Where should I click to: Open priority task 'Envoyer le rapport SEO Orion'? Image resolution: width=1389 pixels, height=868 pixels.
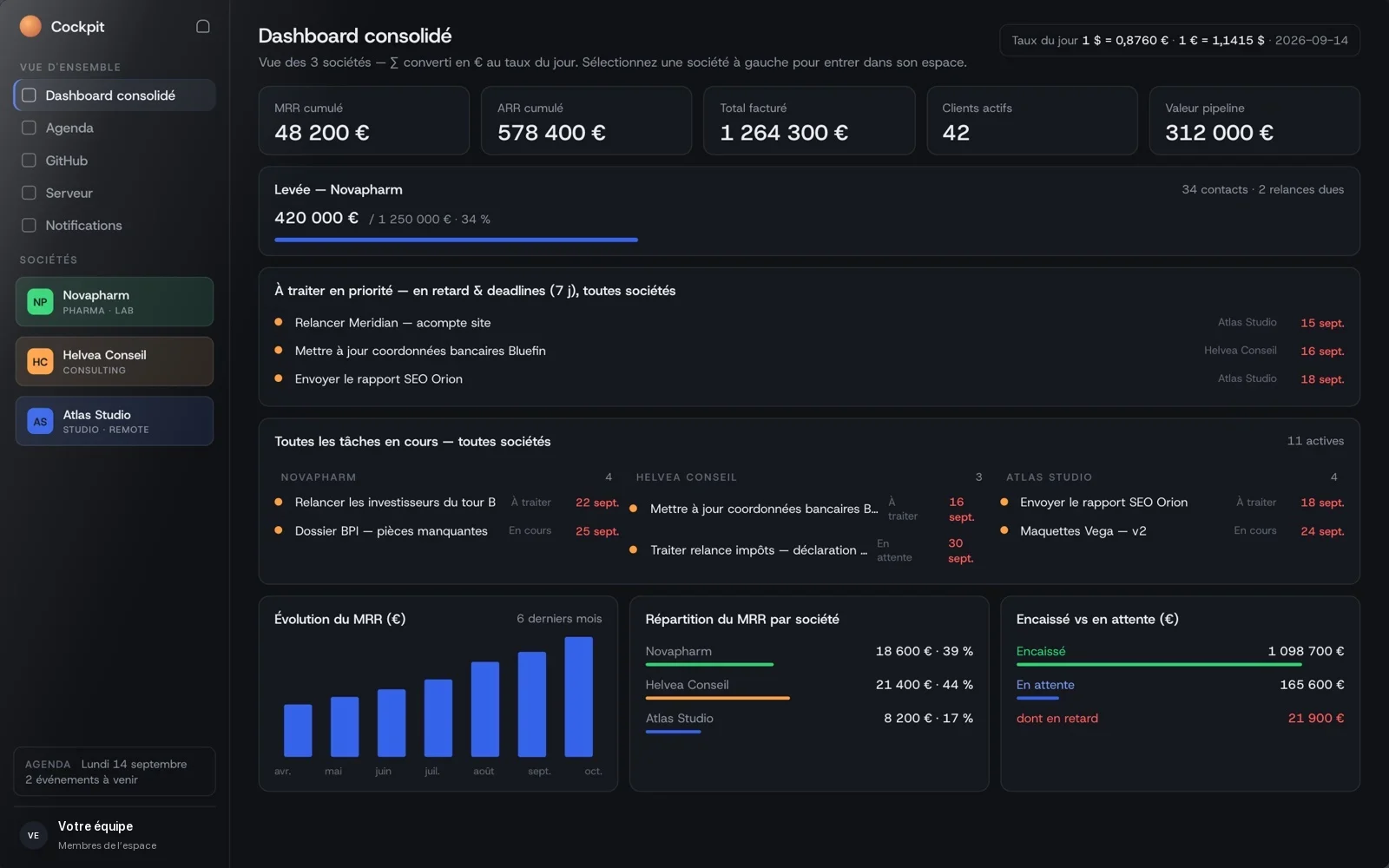click(809, 379)
